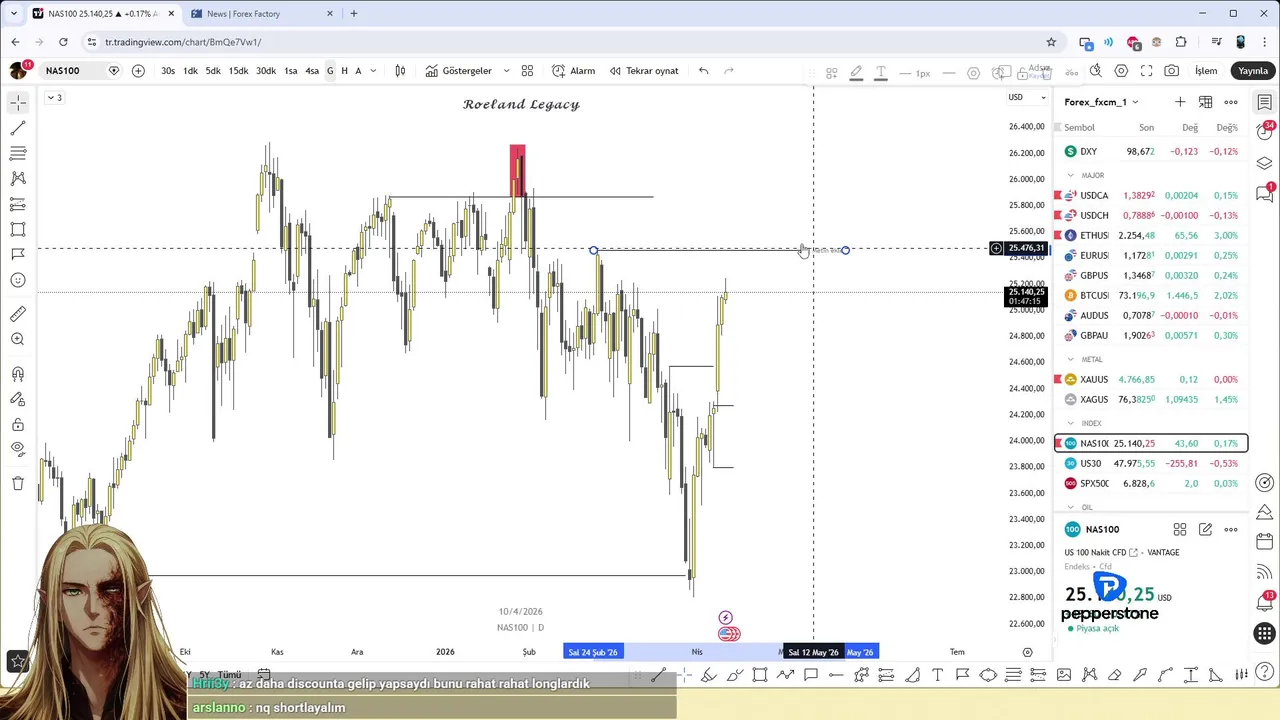This screenshot has width=1280, height=720.
Task: Select the 1dk timeframe
Action: 190,71
